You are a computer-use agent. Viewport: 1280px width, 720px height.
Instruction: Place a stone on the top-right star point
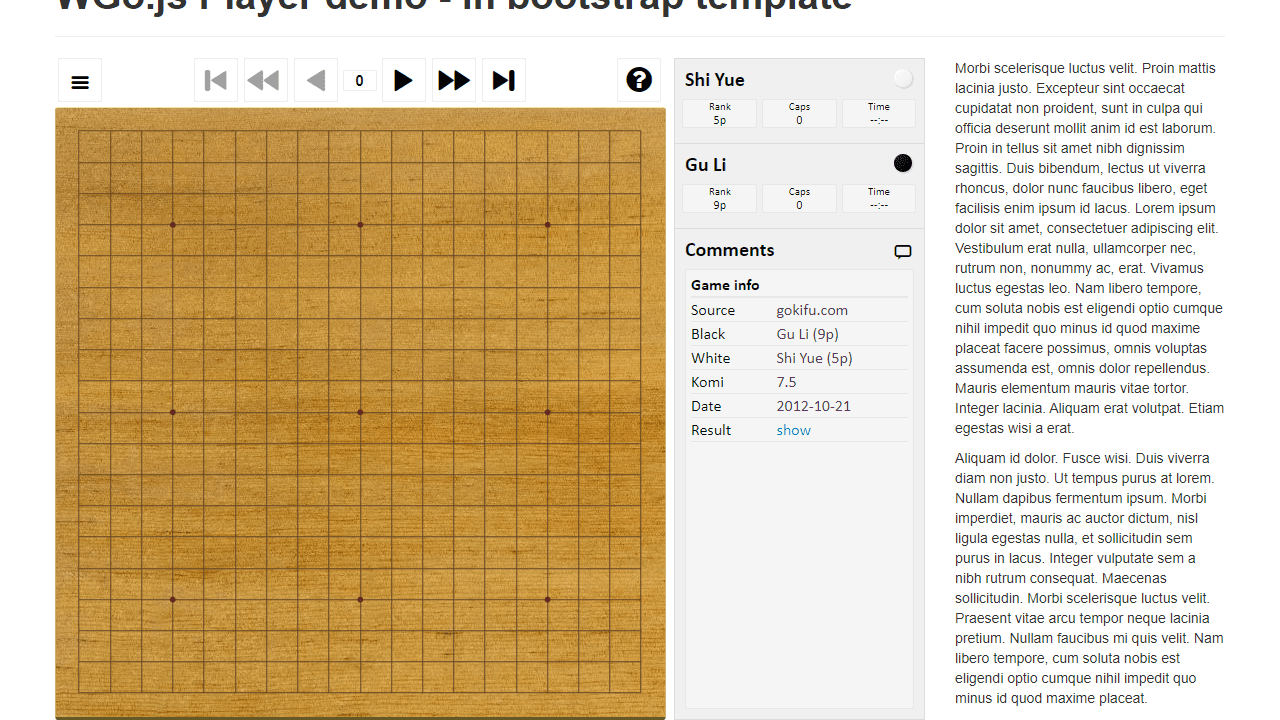coord(547,225)
